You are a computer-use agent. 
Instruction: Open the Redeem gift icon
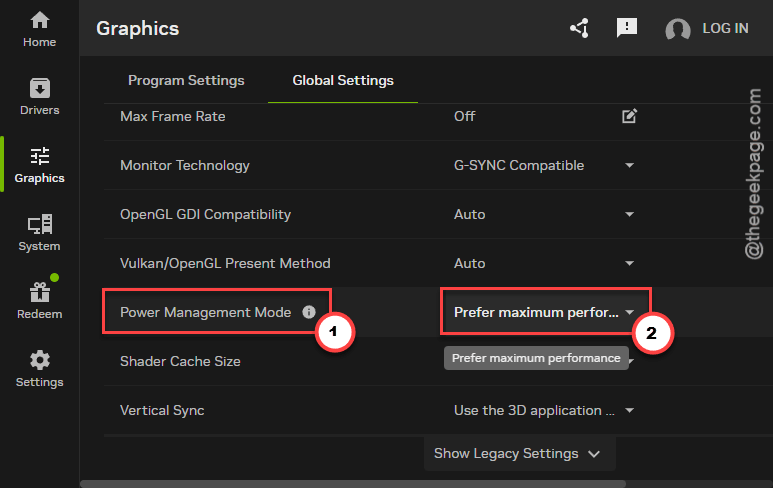click(39, 292)
